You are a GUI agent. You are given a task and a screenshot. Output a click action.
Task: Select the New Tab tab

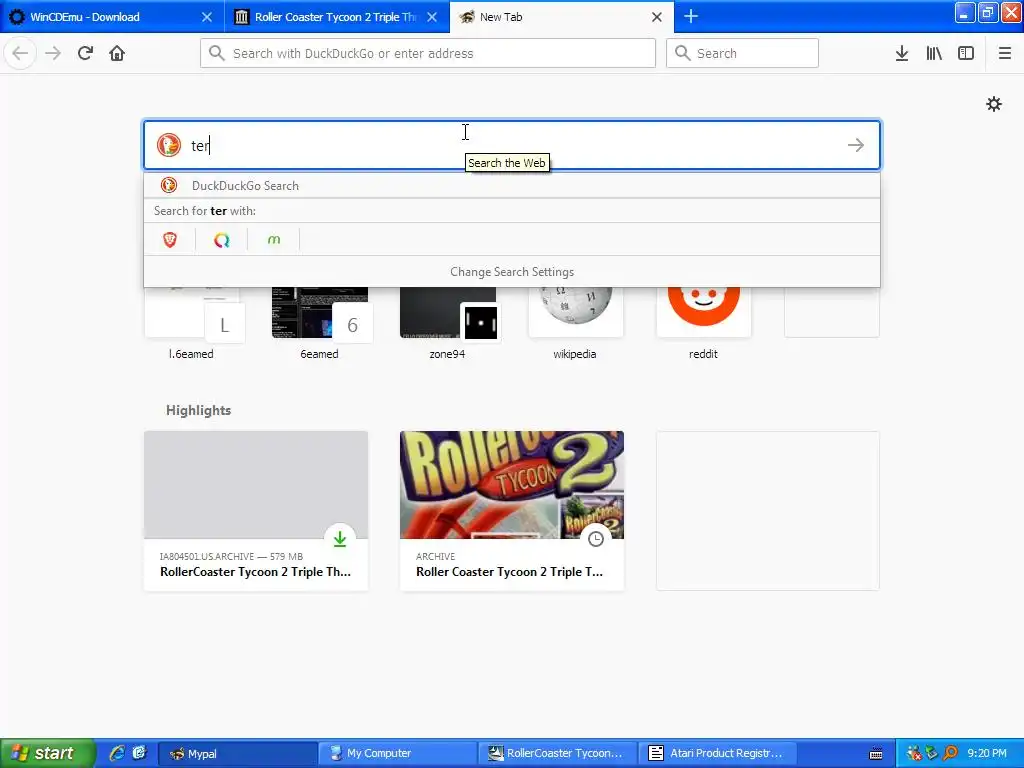pos(562,17)
